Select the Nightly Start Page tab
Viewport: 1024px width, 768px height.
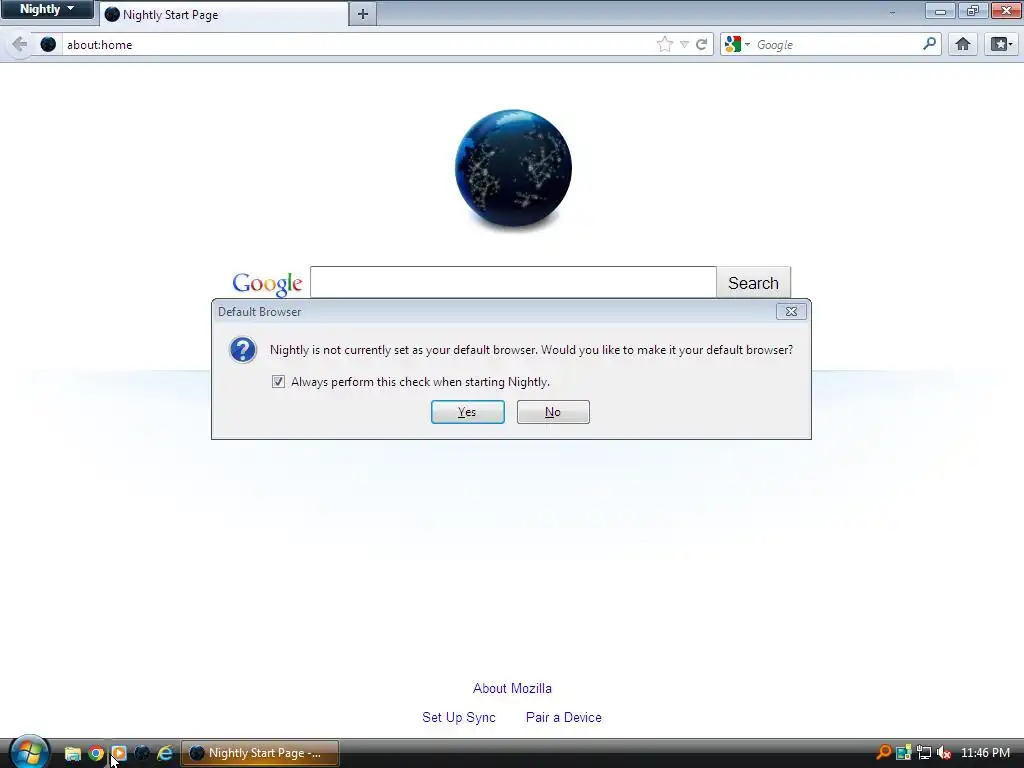(223, 14)
